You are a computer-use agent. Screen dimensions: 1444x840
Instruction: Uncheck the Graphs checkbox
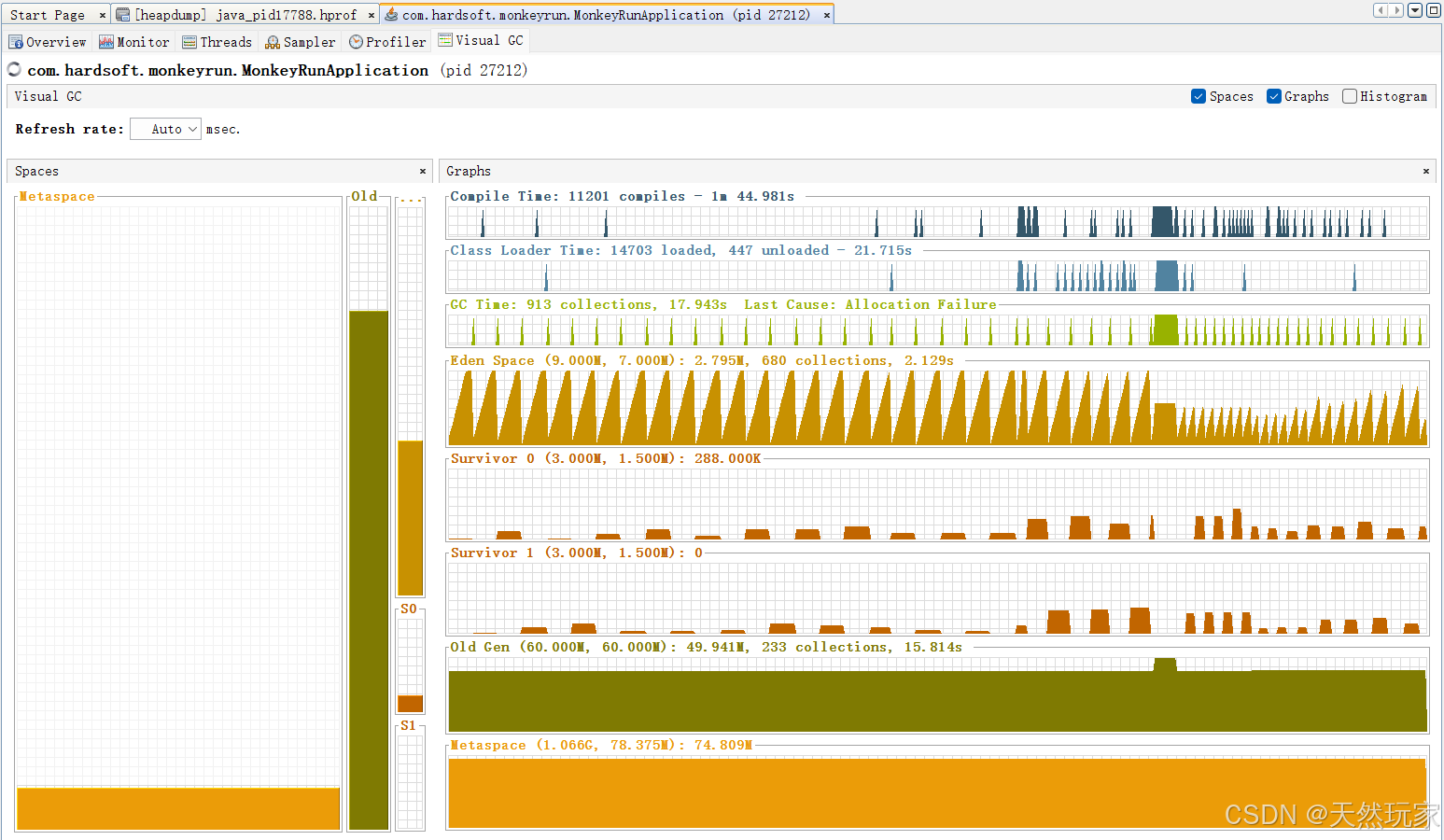click(x=1273, y=96)
